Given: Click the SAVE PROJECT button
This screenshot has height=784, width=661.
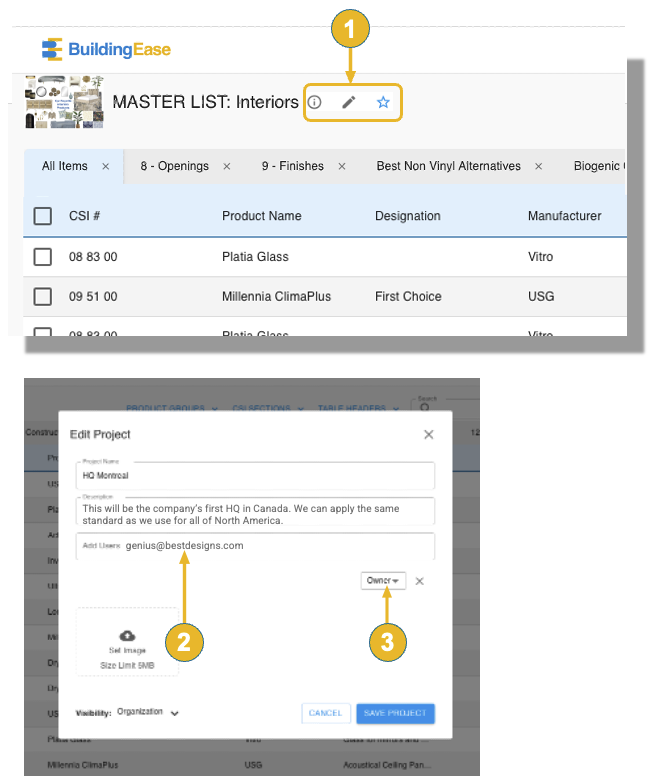Looking at the screenshot, I should point(396,714).
